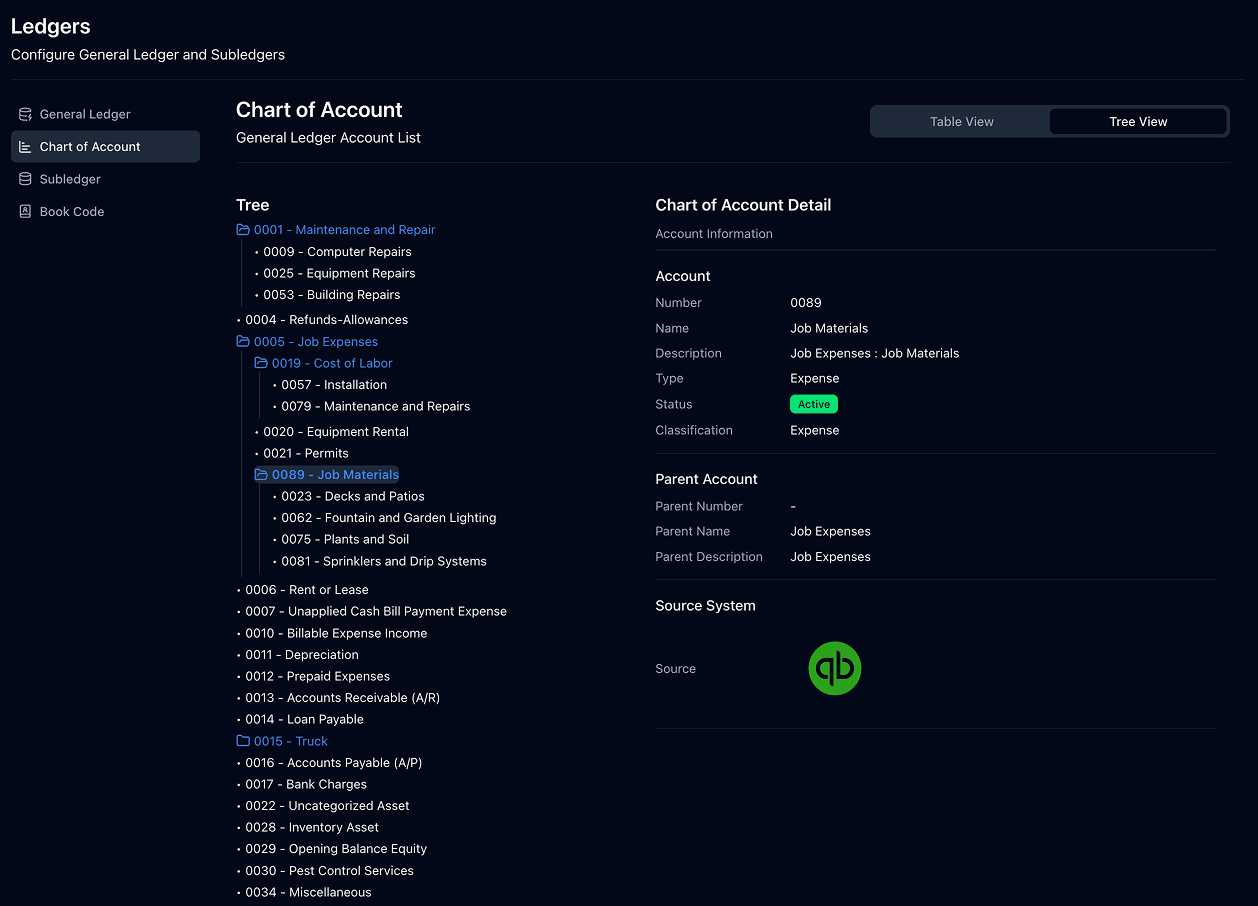Collapse the 0089 Job Materials folder icon
The width and height of the screenshot is (1258, 906).
point(261,475)
